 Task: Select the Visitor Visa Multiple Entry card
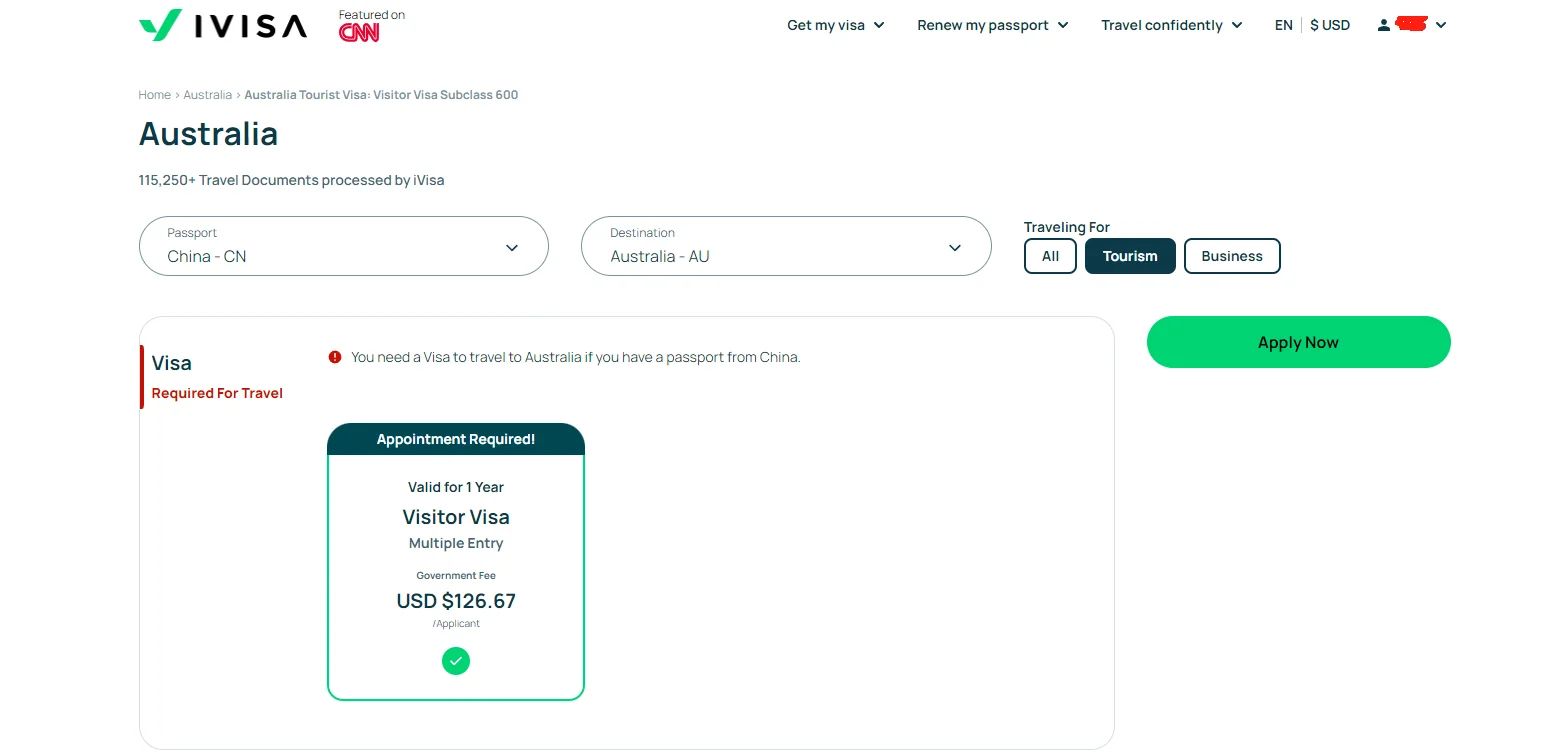point(456,562)
